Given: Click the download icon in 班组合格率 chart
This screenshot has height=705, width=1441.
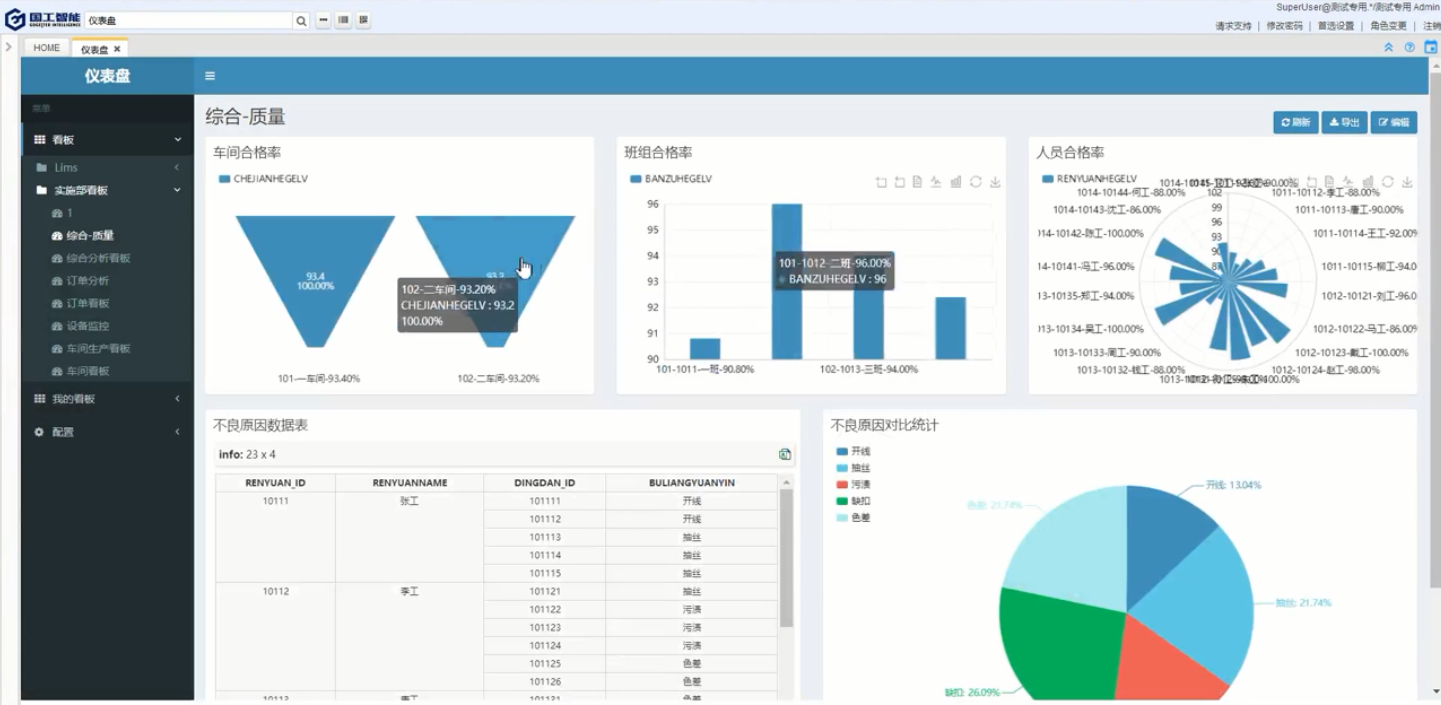Looking at the screenshot, I should click(995, 182).
